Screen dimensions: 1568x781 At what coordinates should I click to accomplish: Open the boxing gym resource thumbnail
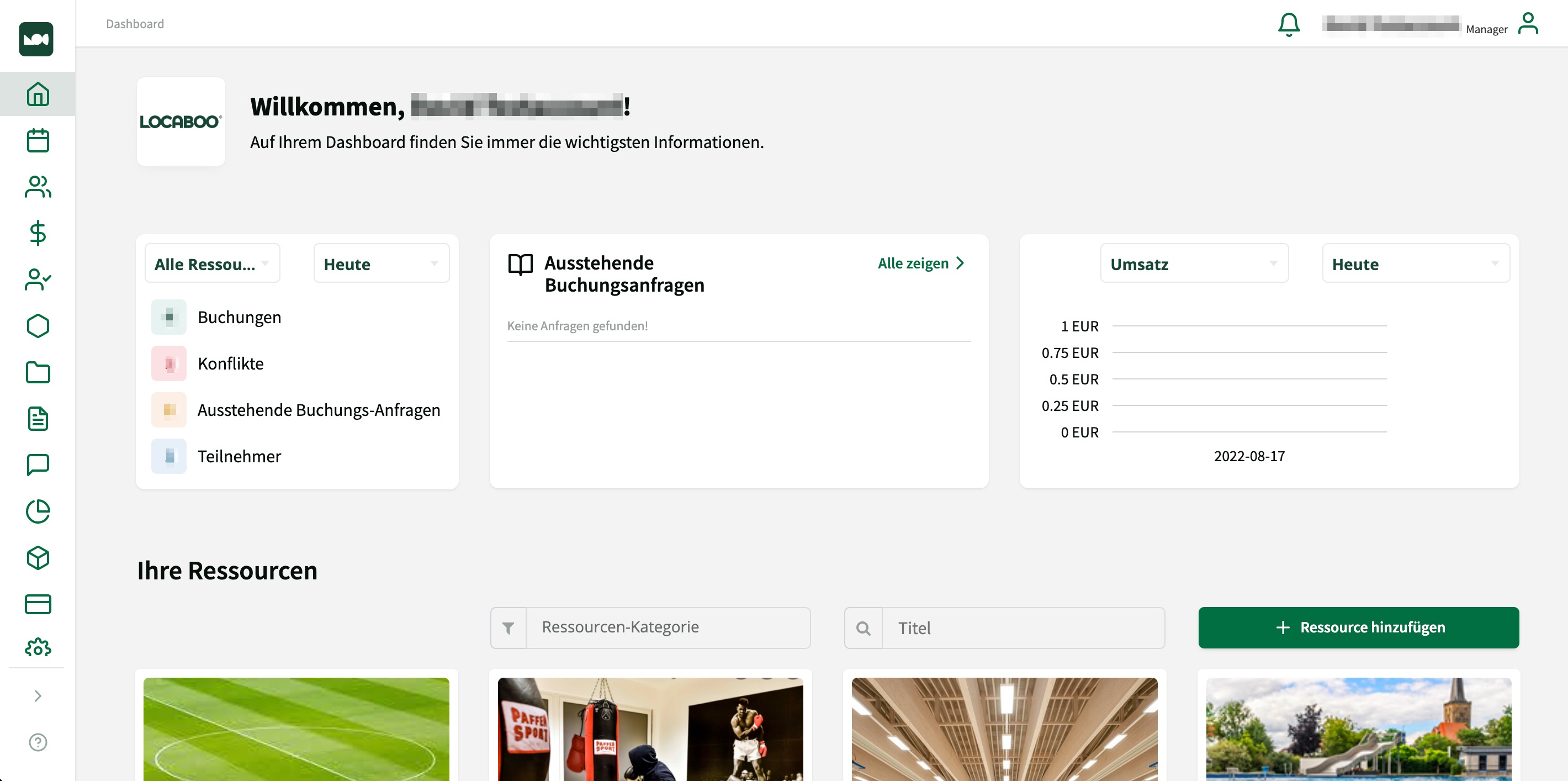point(650,729)
